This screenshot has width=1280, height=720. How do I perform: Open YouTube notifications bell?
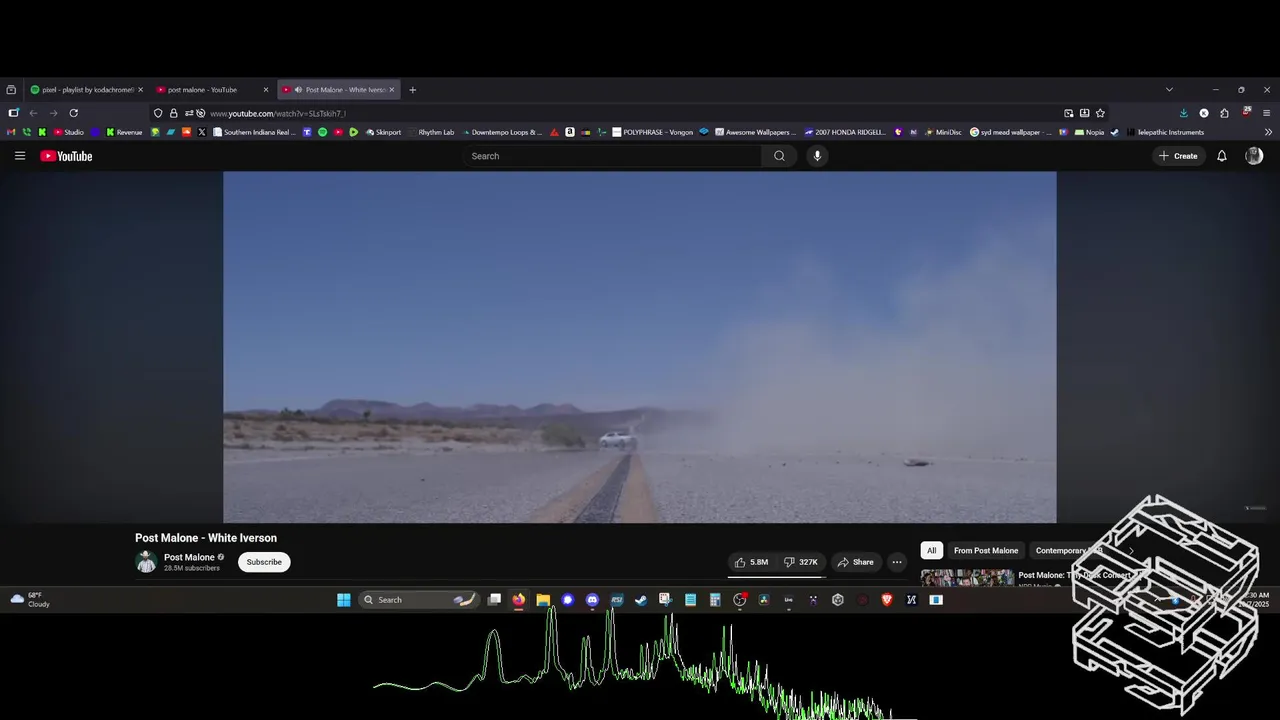click(x=1221, y=156)
